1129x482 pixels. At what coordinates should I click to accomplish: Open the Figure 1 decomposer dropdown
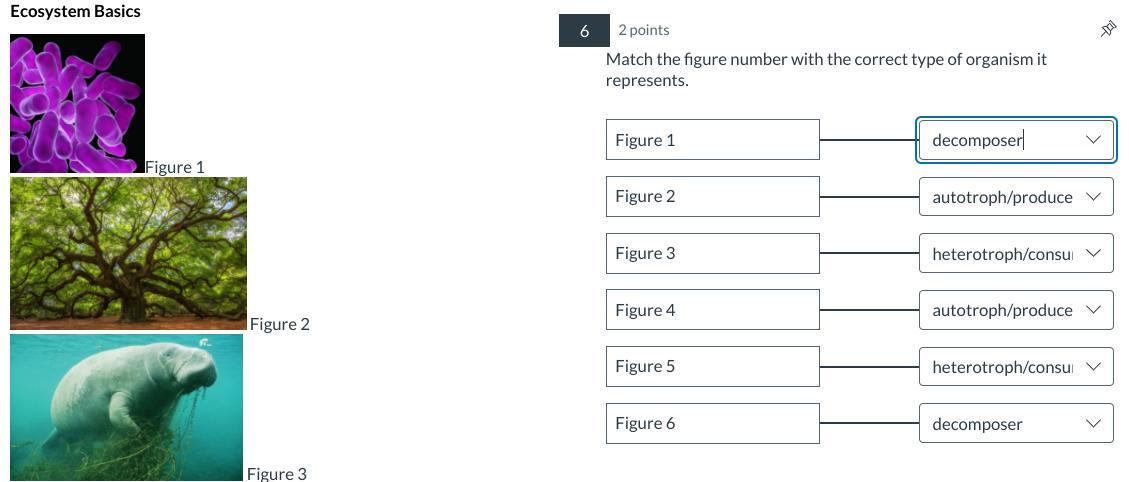(x=1015, y=140)
